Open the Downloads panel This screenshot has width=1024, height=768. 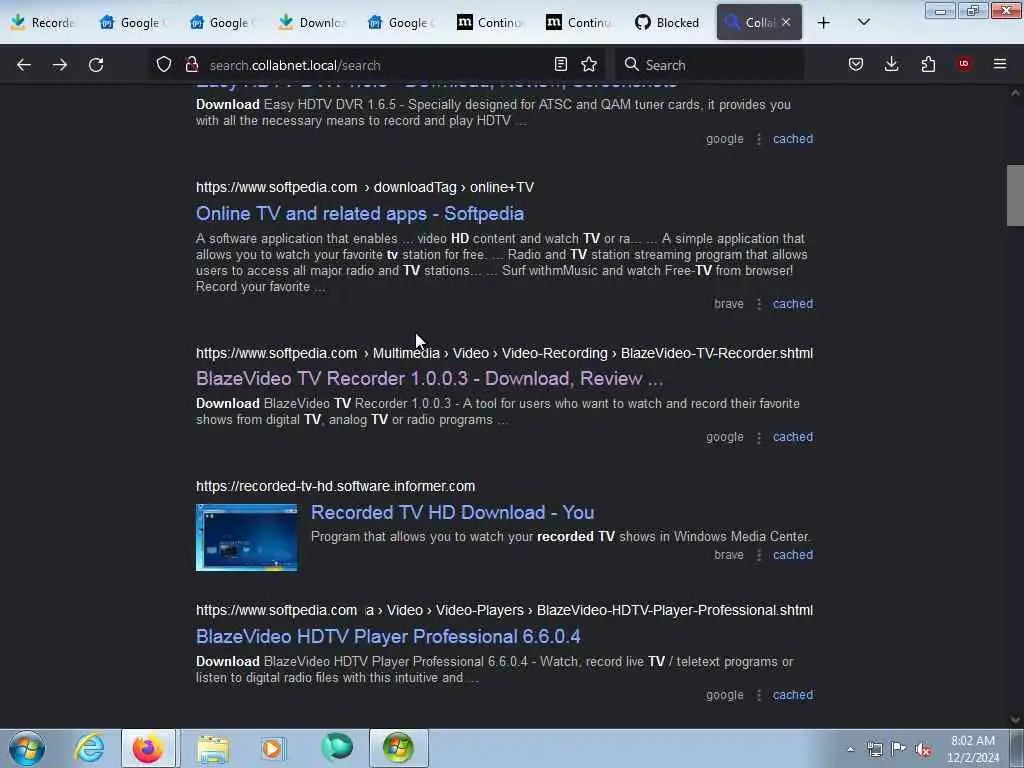point(891,64)
